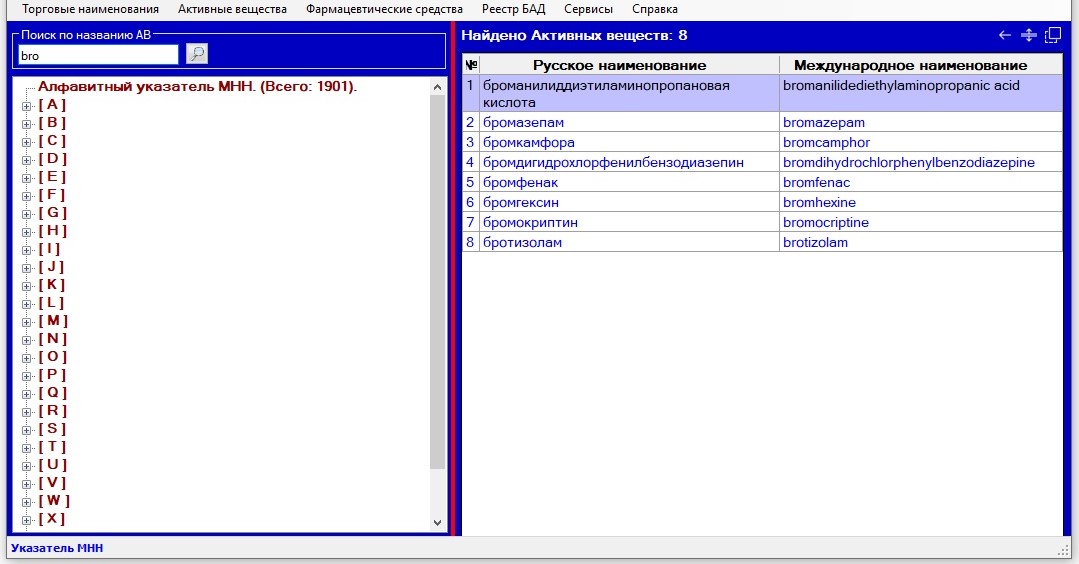
Task: Open the bromhexine international name link
Action: (819, 202)
